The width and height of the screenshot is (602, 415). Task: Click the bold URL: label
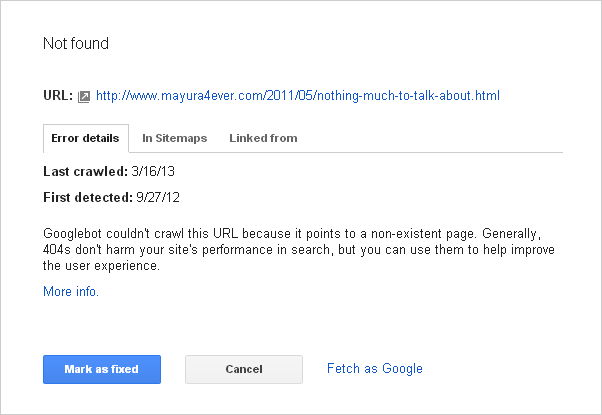point(58,96)
